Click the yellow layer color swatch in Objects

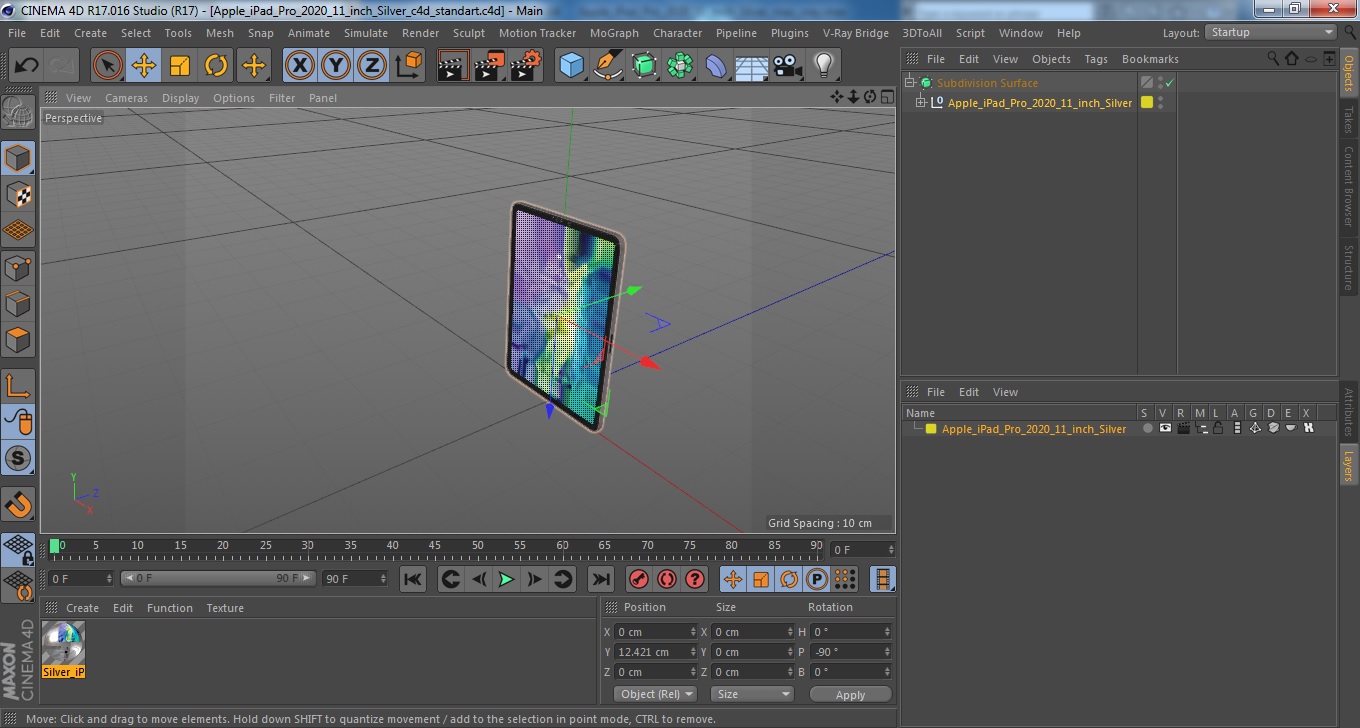(x=1147, y=102)
